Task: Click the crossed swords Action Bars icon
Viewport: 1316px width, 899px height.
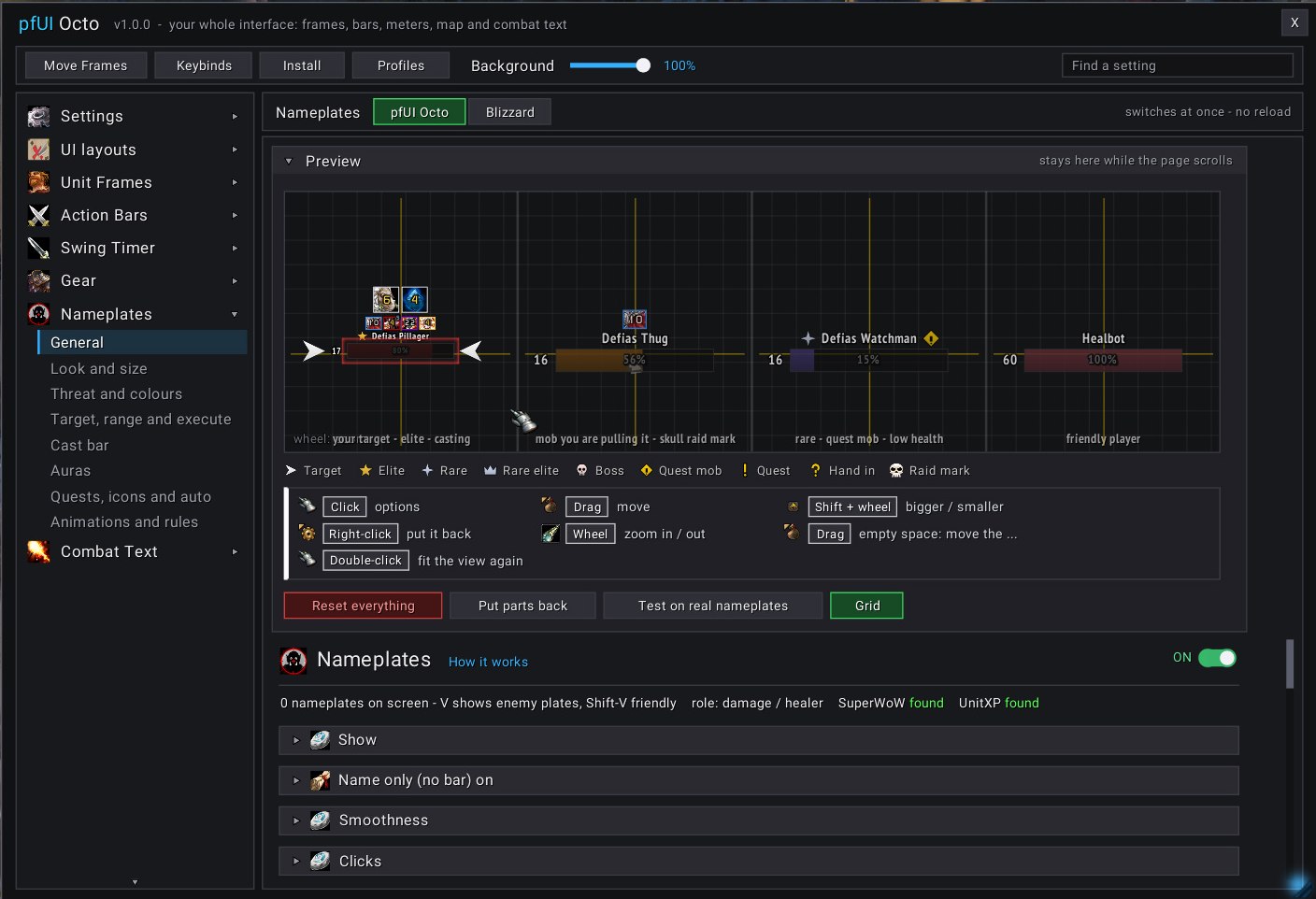Action: point(38,215)
